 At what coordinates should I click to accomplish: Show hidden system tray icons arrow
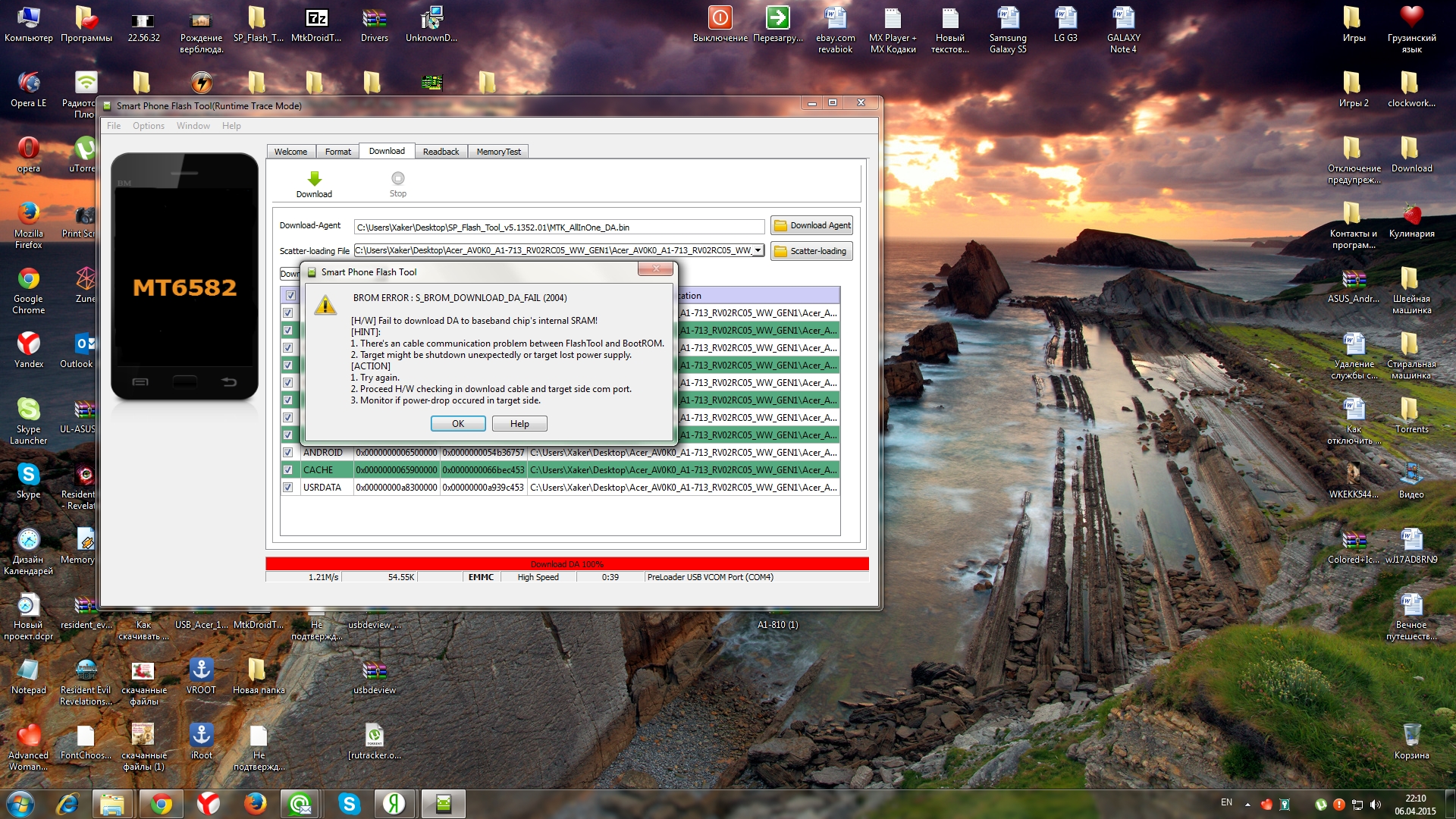pyautogui.click(x=1247, y=804)
